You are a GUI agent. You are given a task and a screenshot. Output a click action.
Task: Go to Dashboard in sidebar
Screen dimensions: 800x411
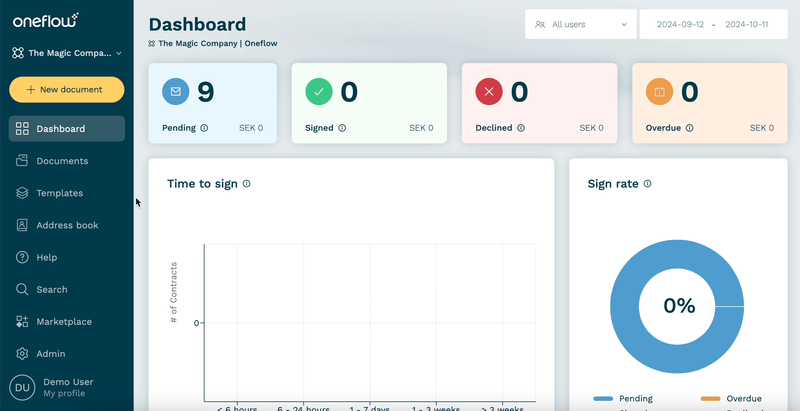coord(67,129)
